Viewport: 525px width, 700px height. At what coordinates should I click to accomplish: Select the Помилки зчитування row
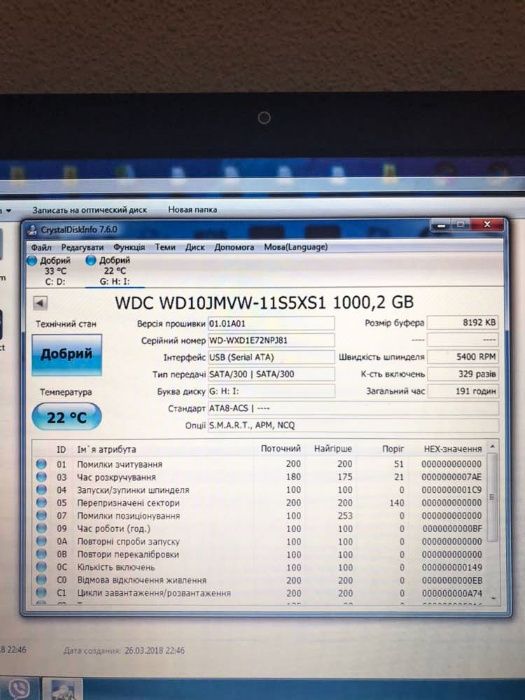tap(259, 464)
